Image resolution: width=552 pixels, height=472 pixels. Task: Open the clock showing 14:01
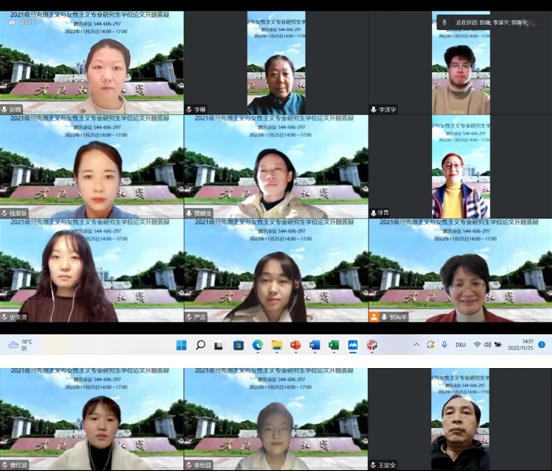520,345
